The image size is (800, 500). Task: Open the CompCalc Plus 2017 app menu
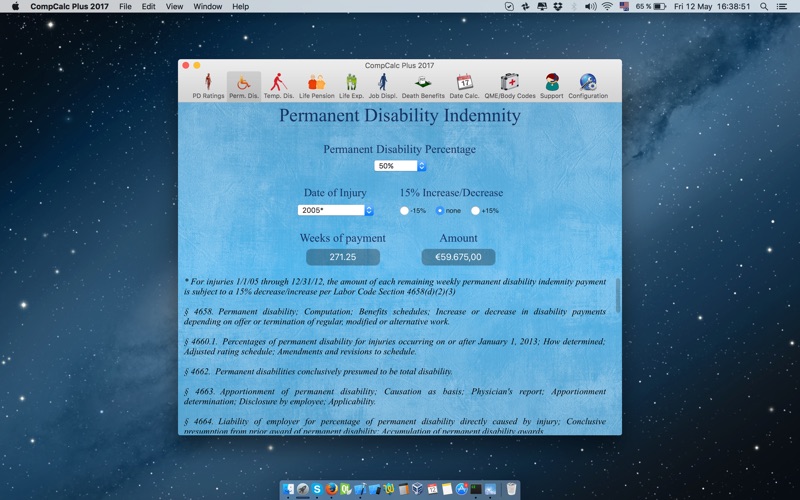[x=69, y=6]
